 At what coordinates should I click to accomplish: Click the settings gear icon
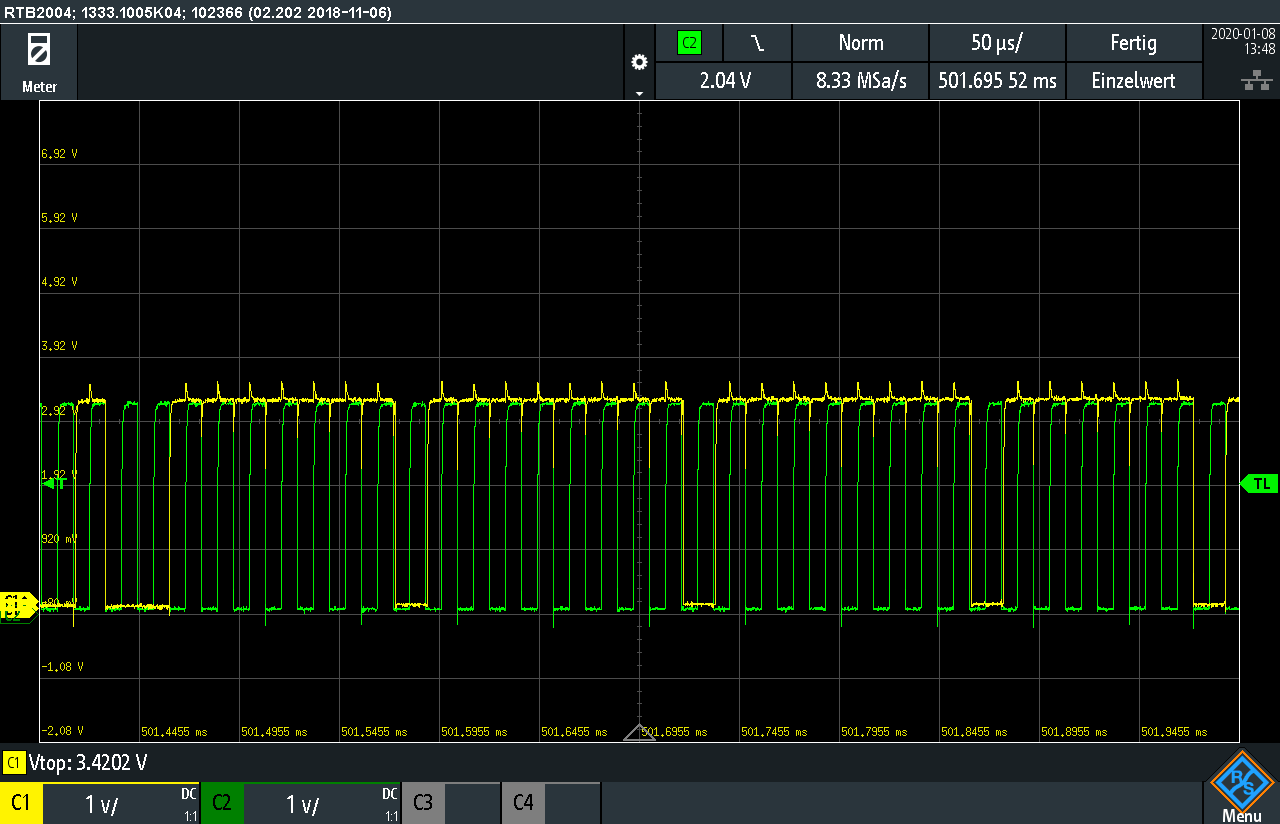pos(639,62)
